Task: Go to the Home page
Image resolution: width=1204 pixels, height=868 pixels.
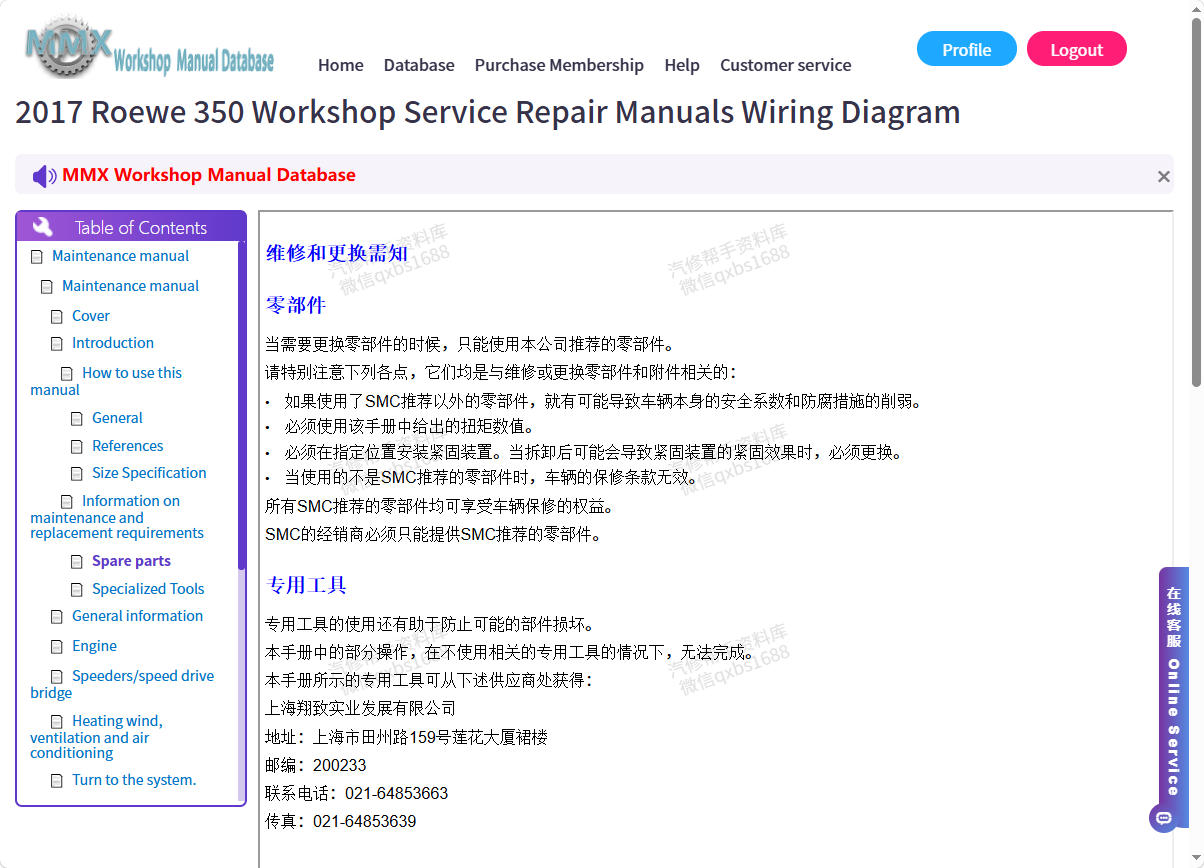Action: [x=341, y=65]
